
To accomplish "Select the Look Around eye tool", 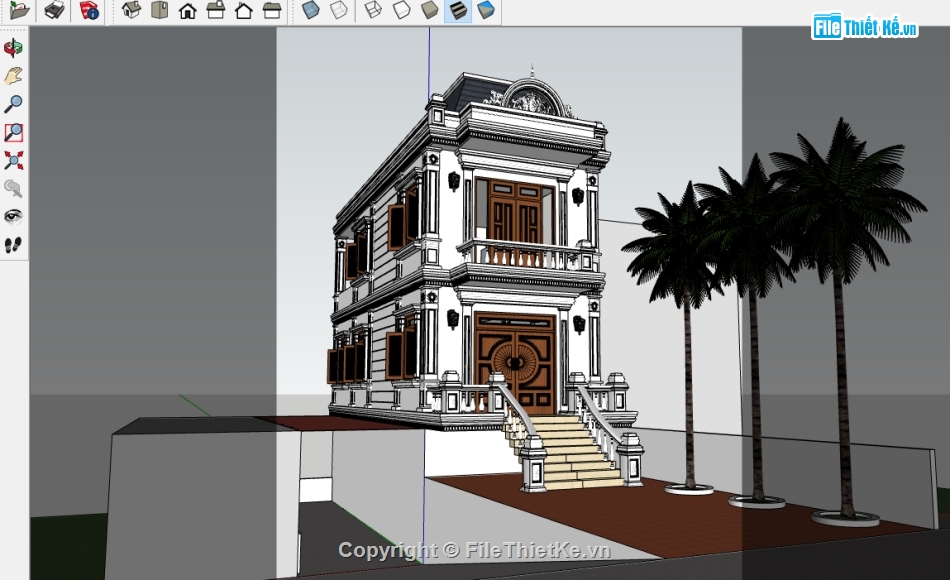I will [13, 216].
